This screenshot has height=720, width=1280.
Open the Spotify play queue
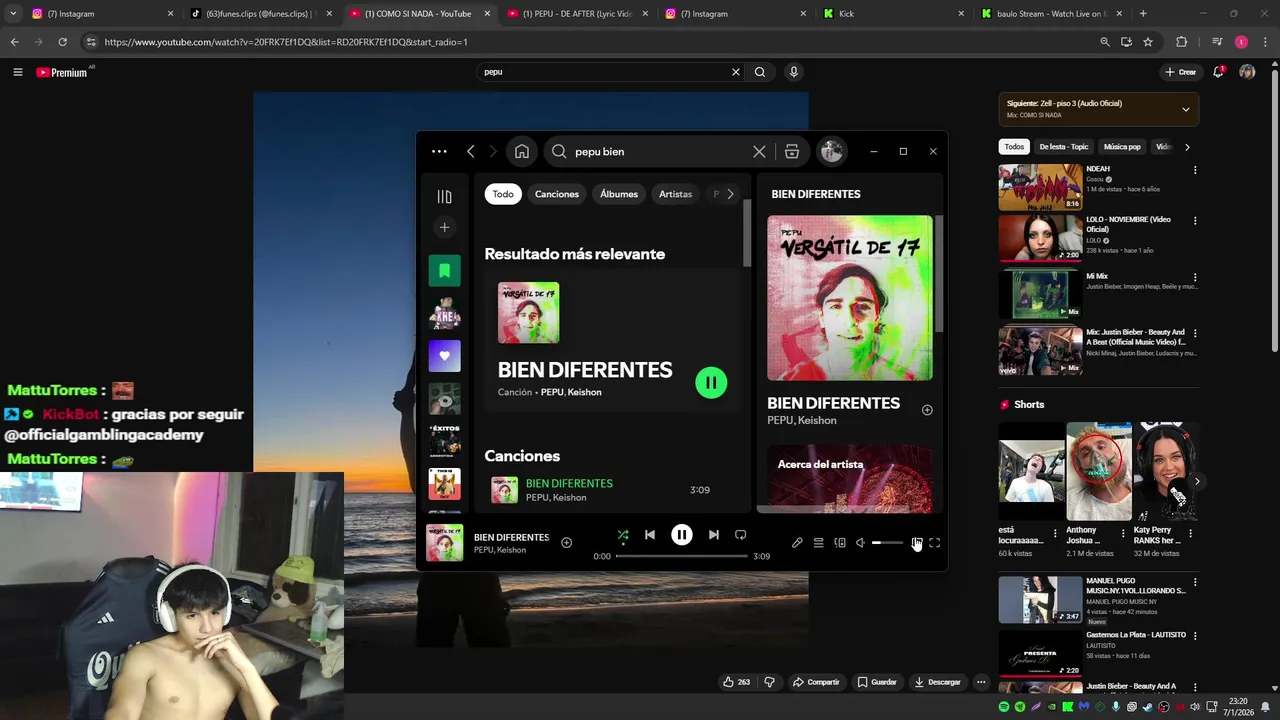818,543
